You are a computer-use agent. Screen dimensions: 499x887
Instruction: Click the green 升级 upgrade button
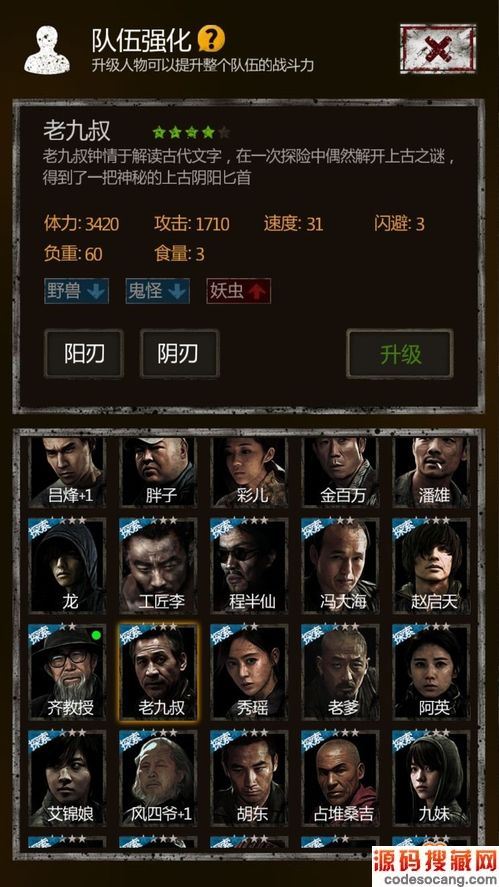(x=400, y=354)
